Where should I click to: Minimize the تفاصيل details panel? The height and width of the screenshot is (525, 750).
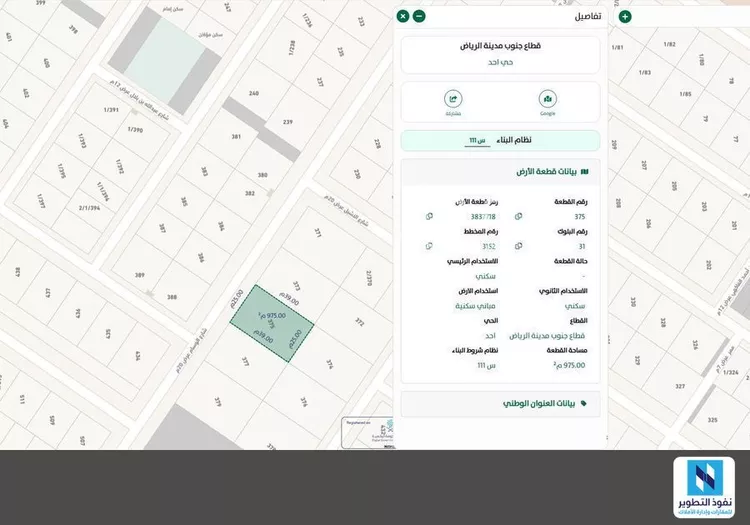click(x=419, y=16)
